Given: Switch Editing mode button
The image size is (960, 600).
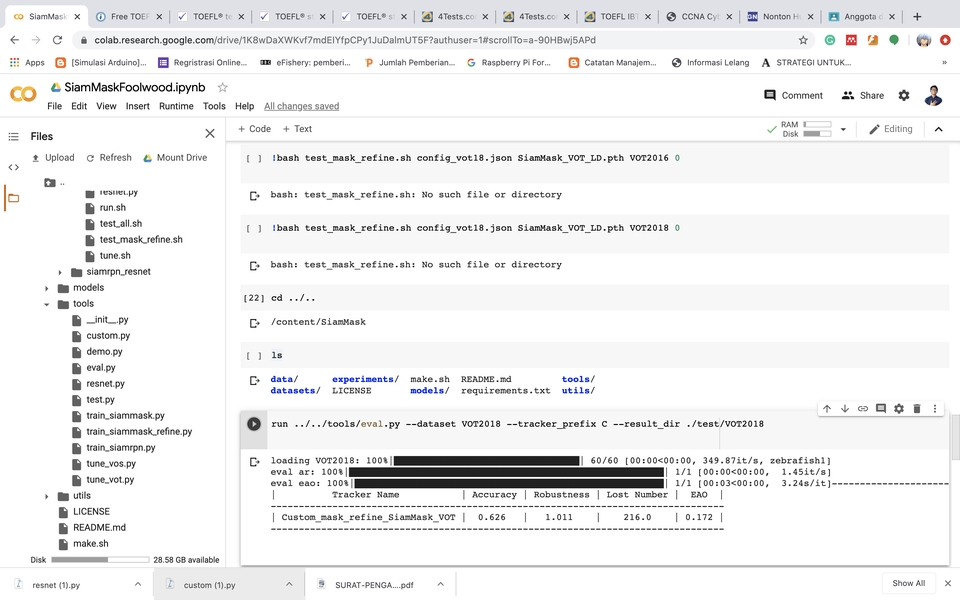Looking at the screenshot, I should pyautogui.click(x=891, y=129).
